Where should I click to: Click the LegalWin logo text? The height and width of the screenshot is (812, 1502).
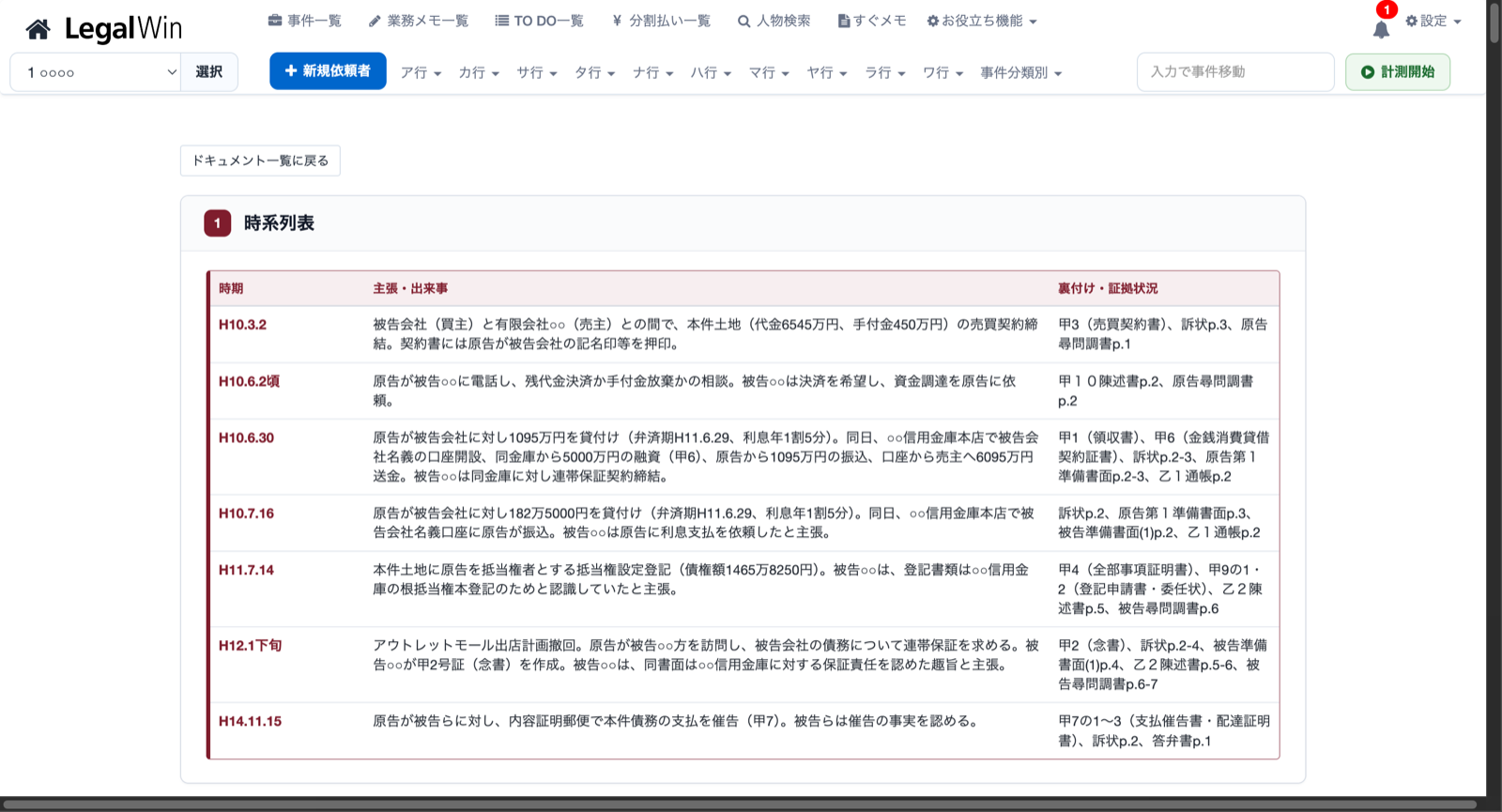pos(123,29)
